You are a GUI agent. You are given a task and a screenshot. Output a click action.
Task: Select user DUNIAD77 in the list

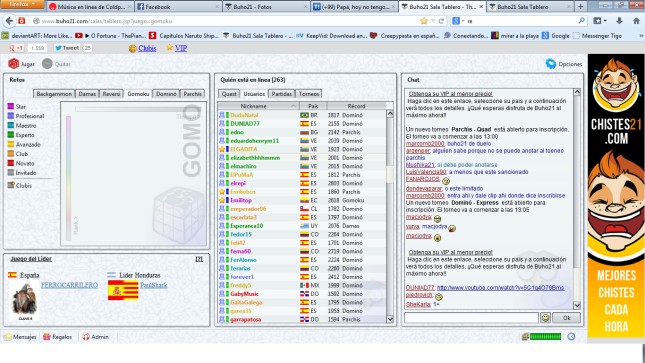tap(245, 123)
